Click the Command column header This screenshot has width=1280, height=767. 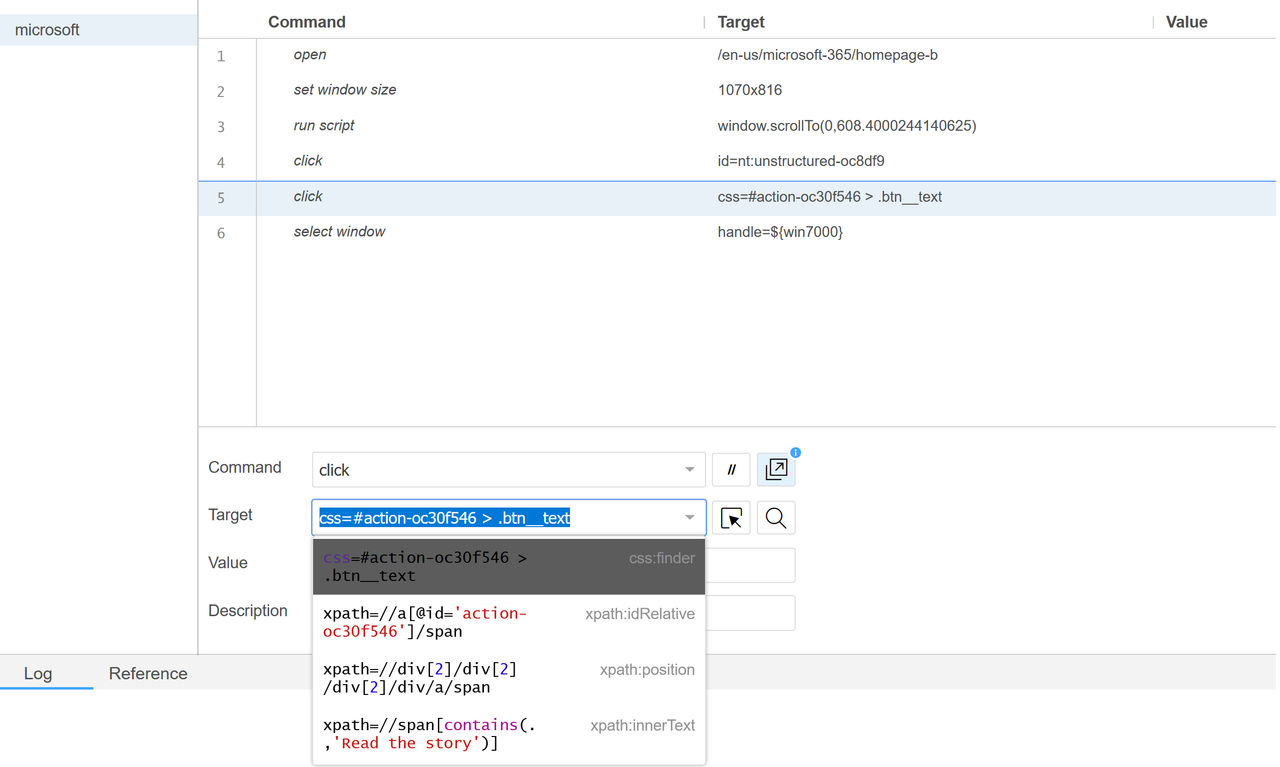[x=307, y=22]
